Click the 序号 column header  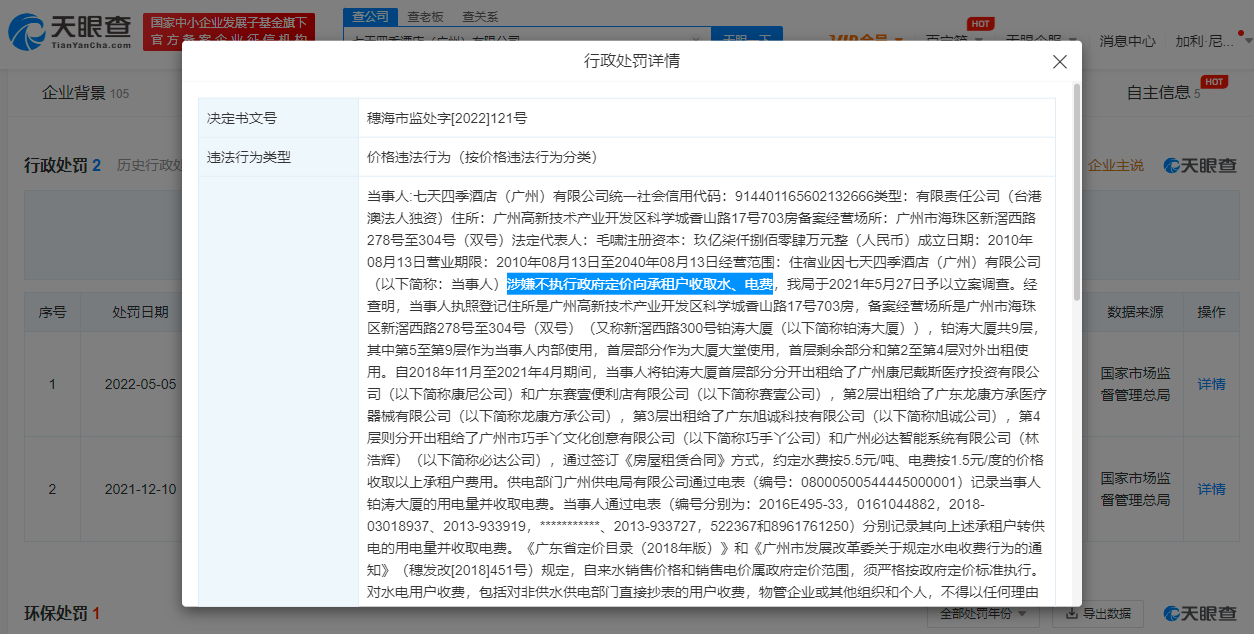coord(52,313)
